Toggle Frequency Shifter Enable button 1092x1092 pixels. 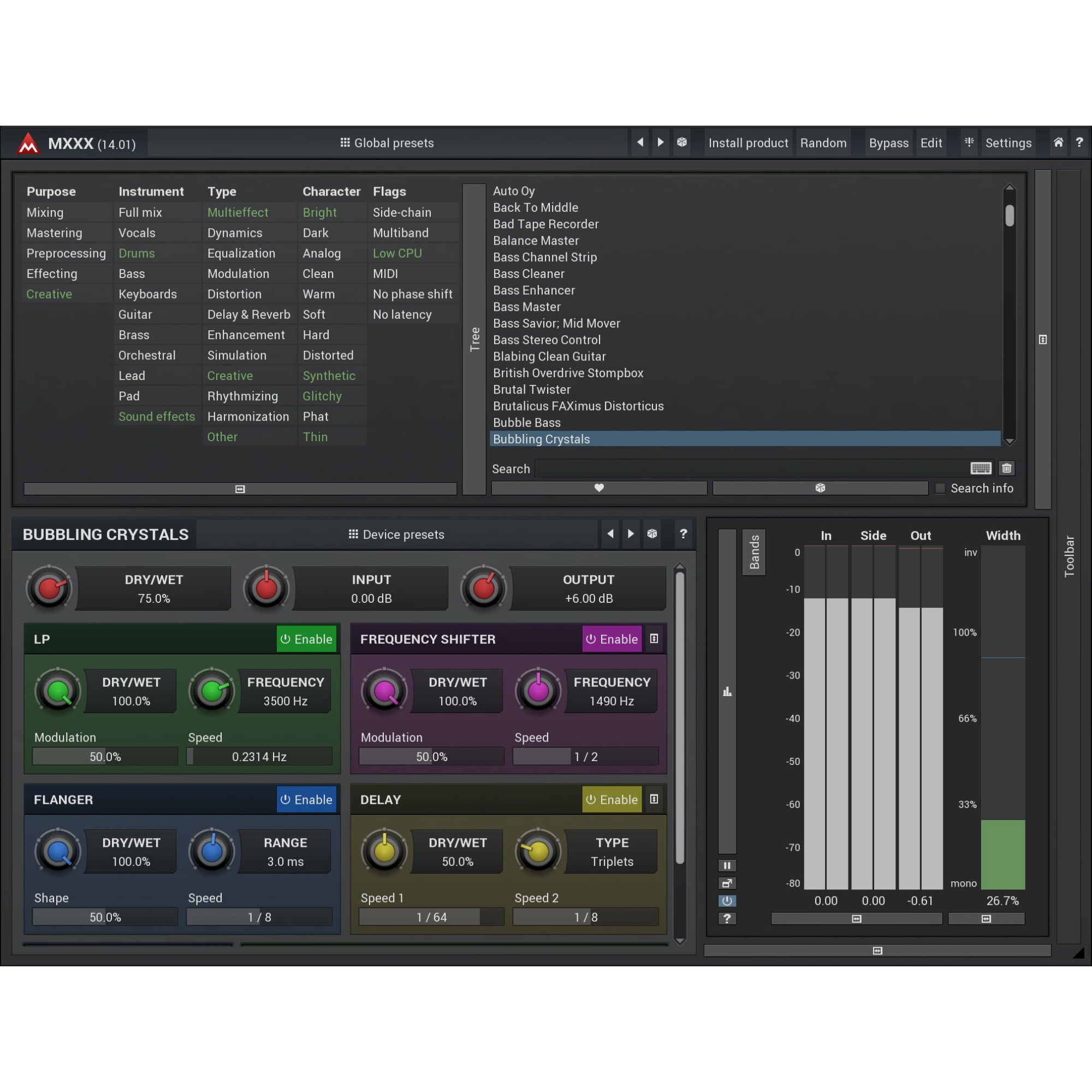pyautogui.click(x=612, y=639)
